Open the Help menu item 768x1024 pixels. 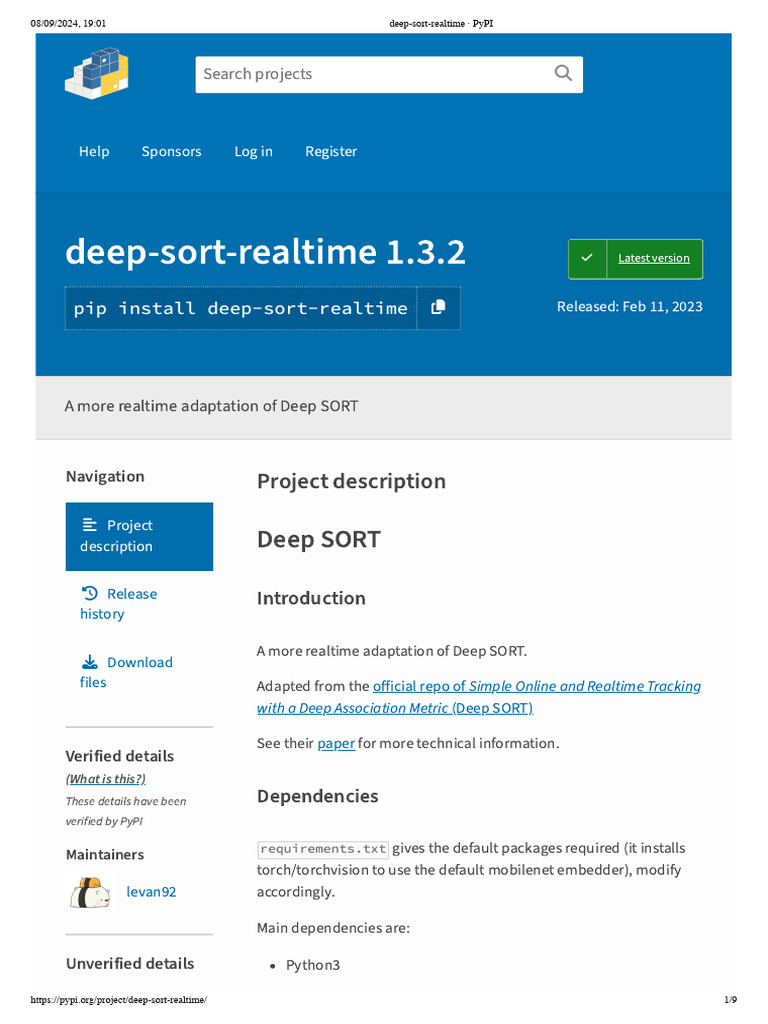(94, 152)
